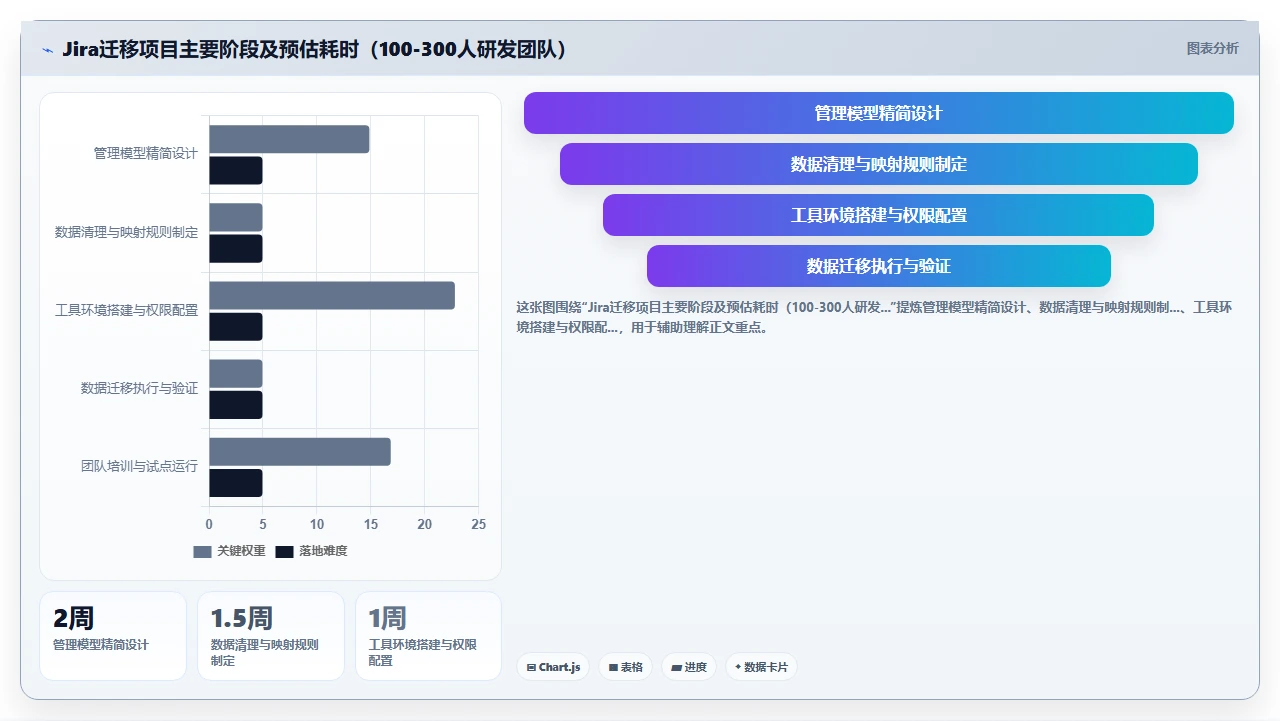Select the 管理模型精简设计 funnel bar
The image size is (1280, 721).
[x=878, y=113]
